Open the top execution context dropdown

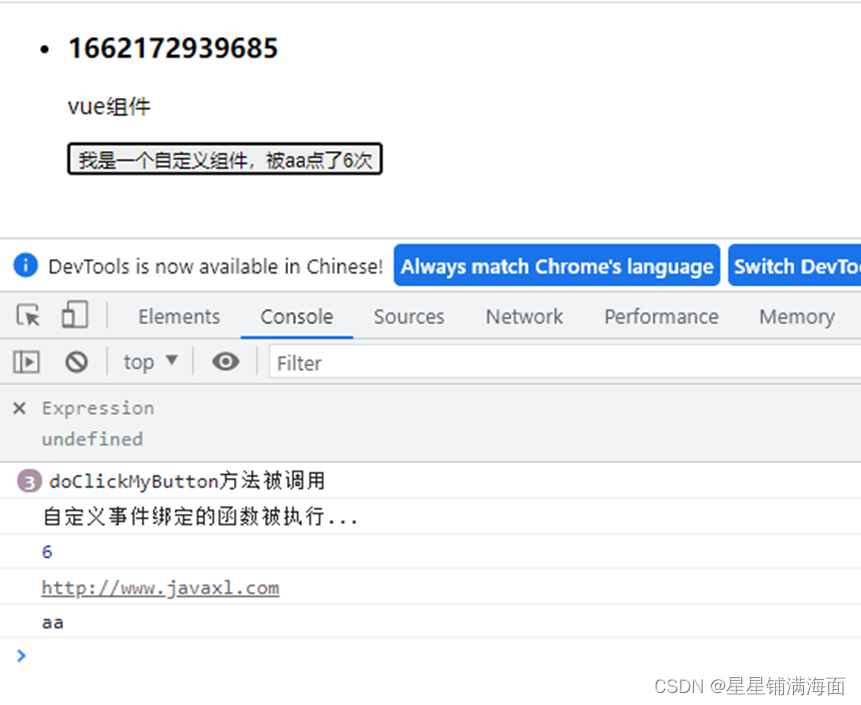click(x=149, y=361)
